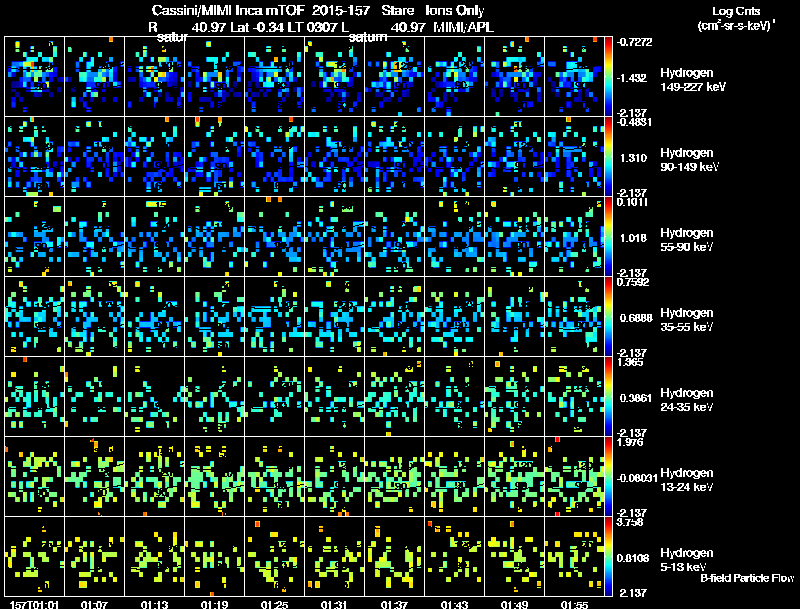Viewport: 800px width, 609px height.
Task: Open the 01:25 panel of Hydrogen 35-55 keV
Action: click(x=274, y=317)
